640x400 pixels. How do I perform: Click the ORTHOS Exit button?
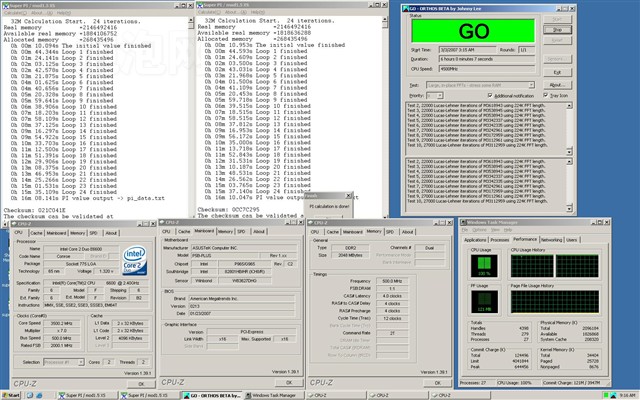(557, 72)
